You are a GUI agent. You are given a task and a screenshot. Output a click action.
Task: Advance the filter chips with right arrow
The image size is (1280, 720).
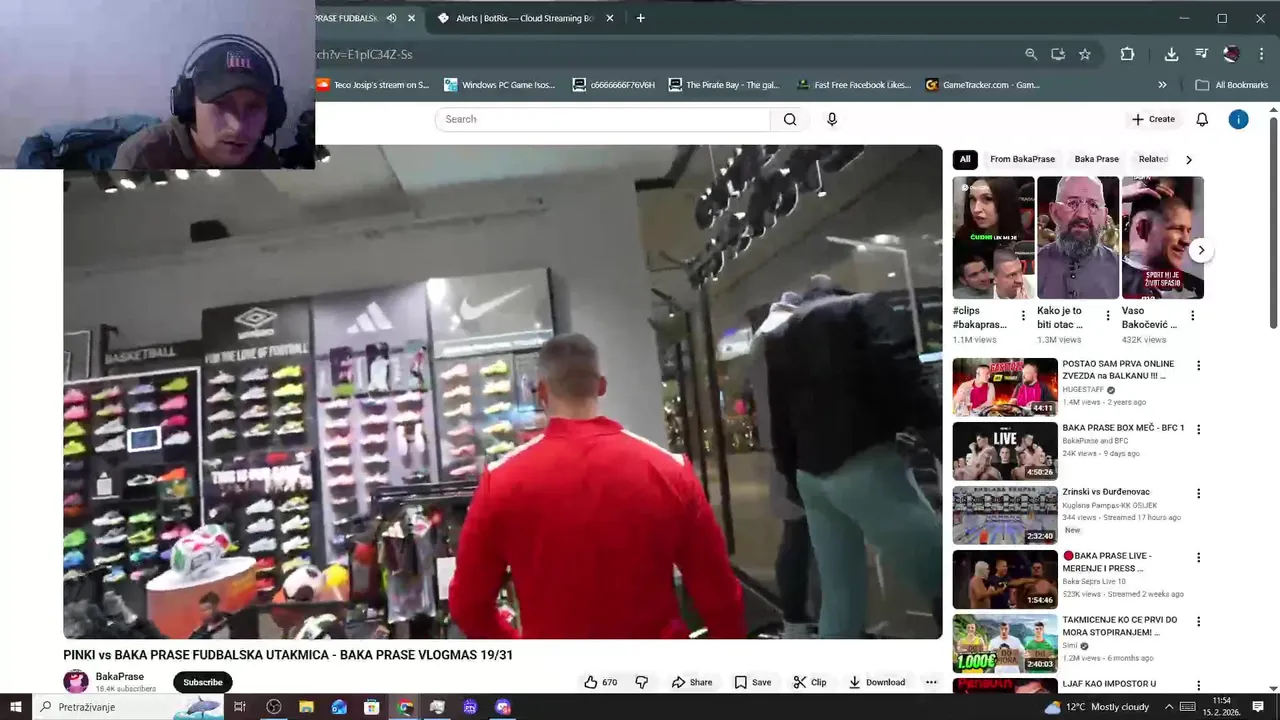(1188, 159)
